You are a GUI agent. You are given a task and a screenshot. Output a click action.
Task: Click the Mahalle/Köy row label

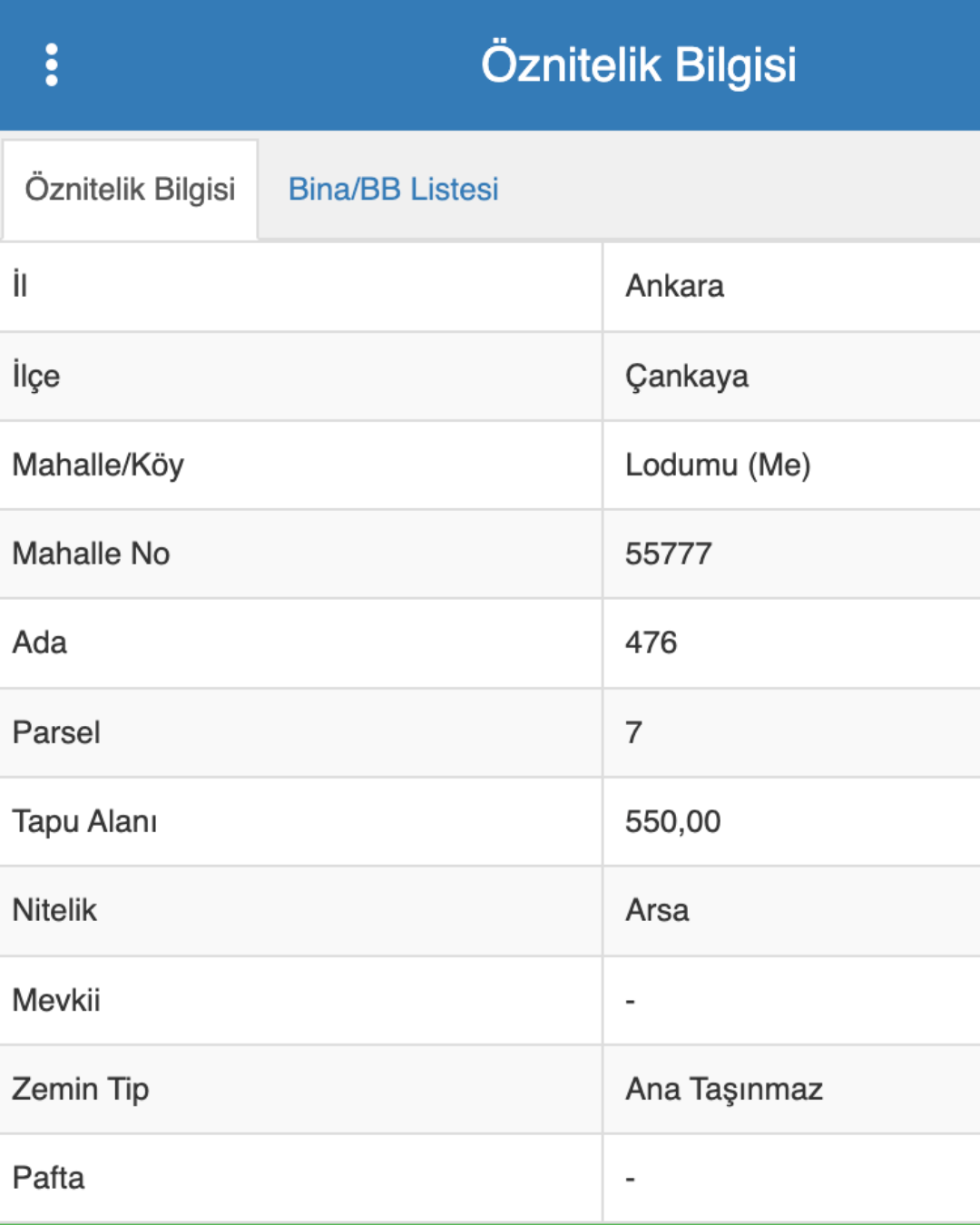click(x=98, y=465)
